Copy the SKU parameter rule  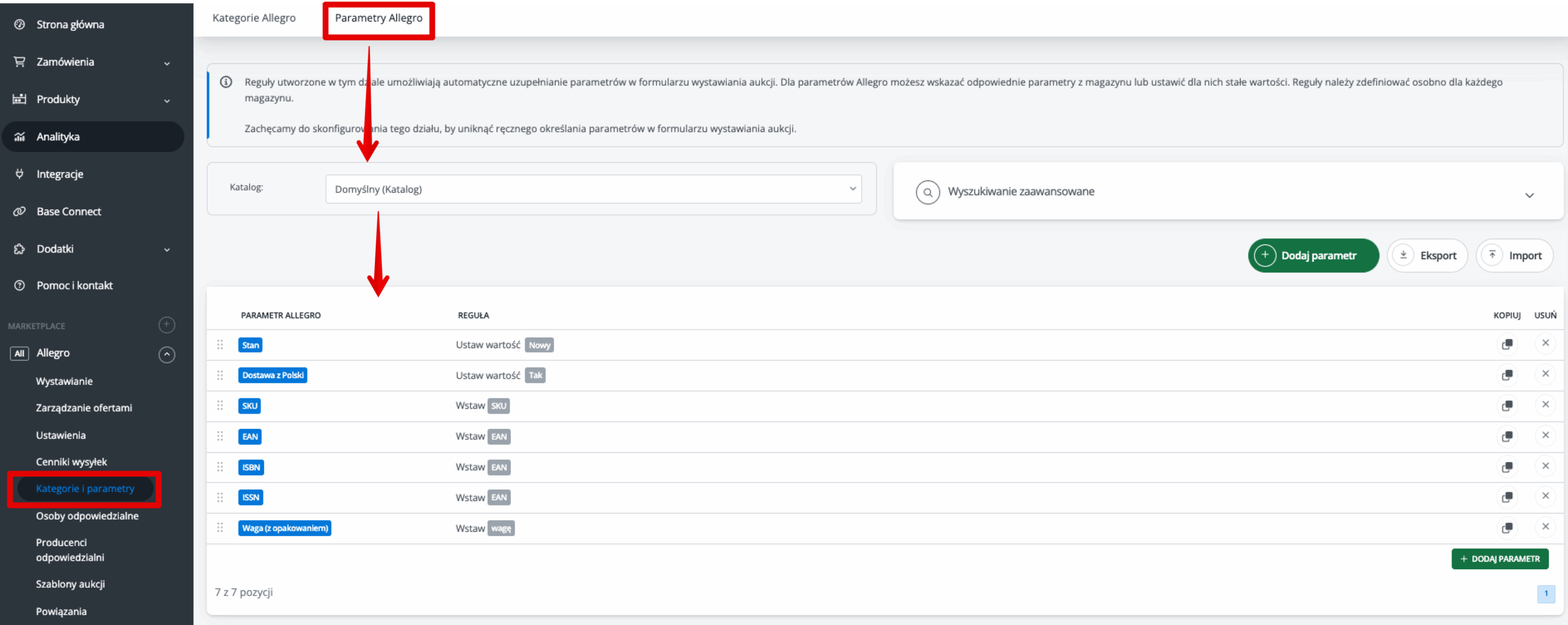click(1507, 406)
